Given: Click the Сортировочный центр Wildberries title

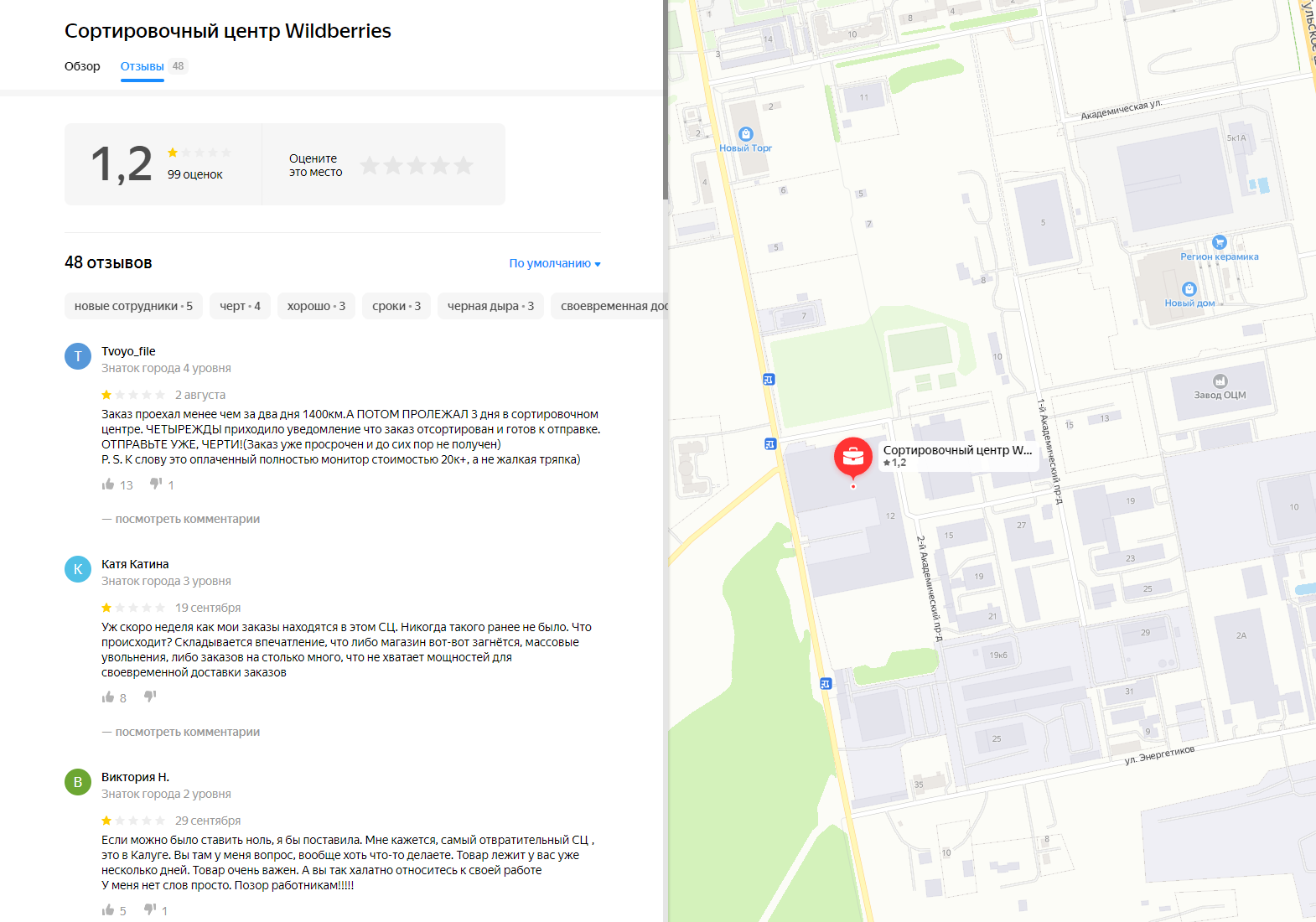Looking at the screenshot, I should [x=228, y=31].
